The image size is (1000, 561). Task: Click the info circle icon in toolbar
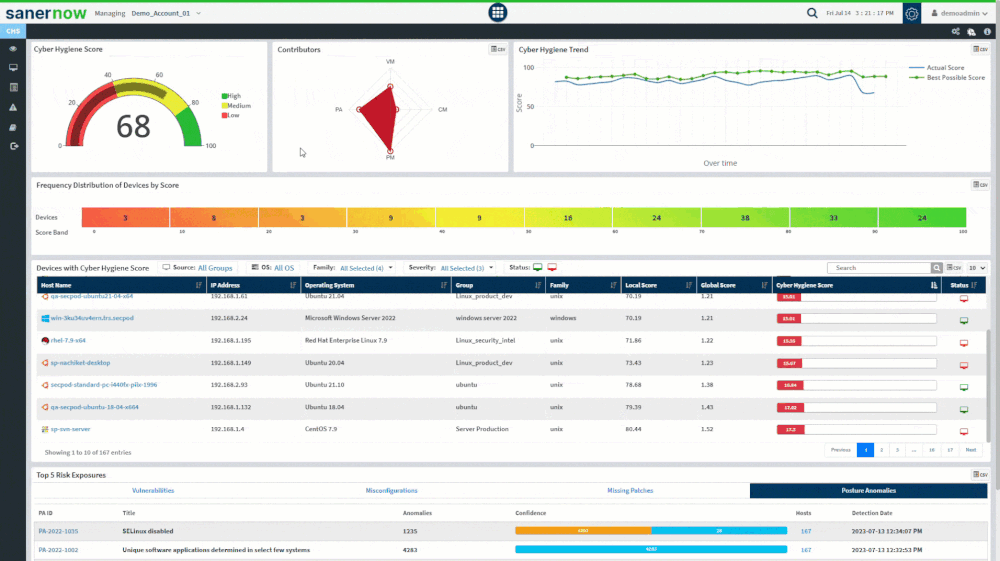[987, 31]
